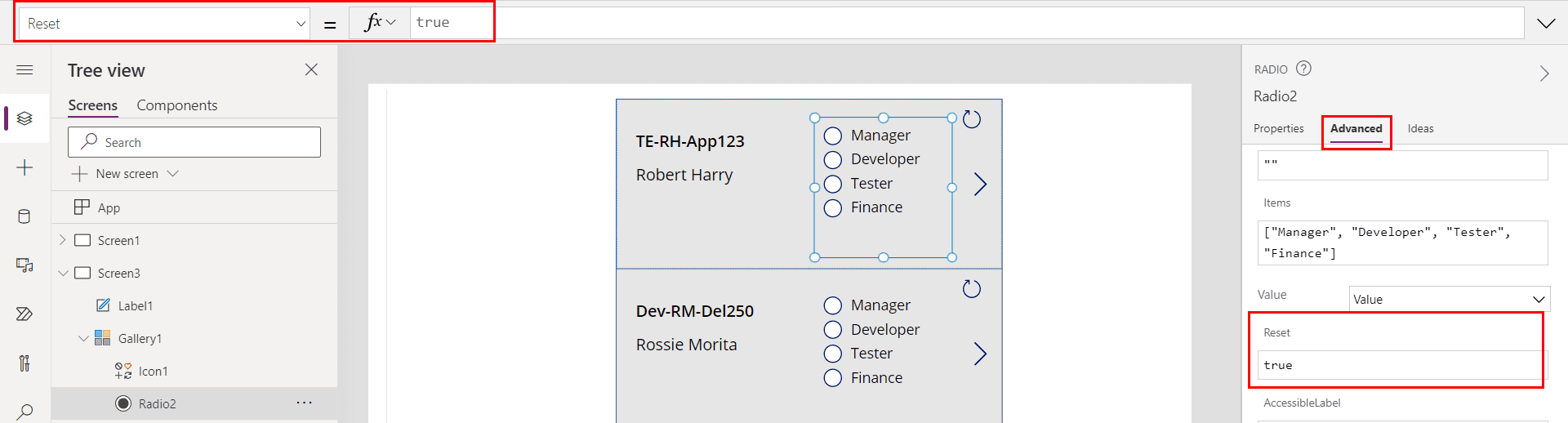Collapse Screen3 tree node

(63, 273)
